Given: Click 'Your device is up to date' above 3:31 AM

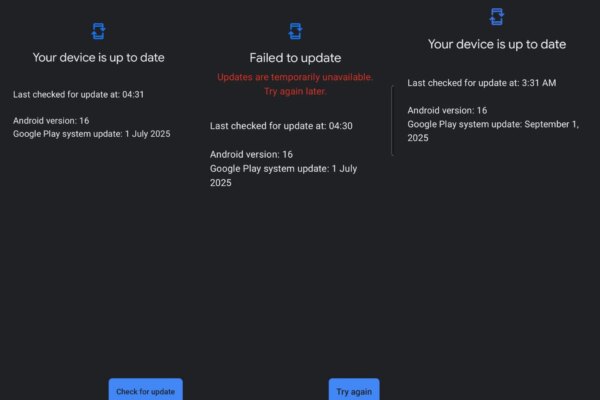Looking at the screenshot, I should pos(497,44).
